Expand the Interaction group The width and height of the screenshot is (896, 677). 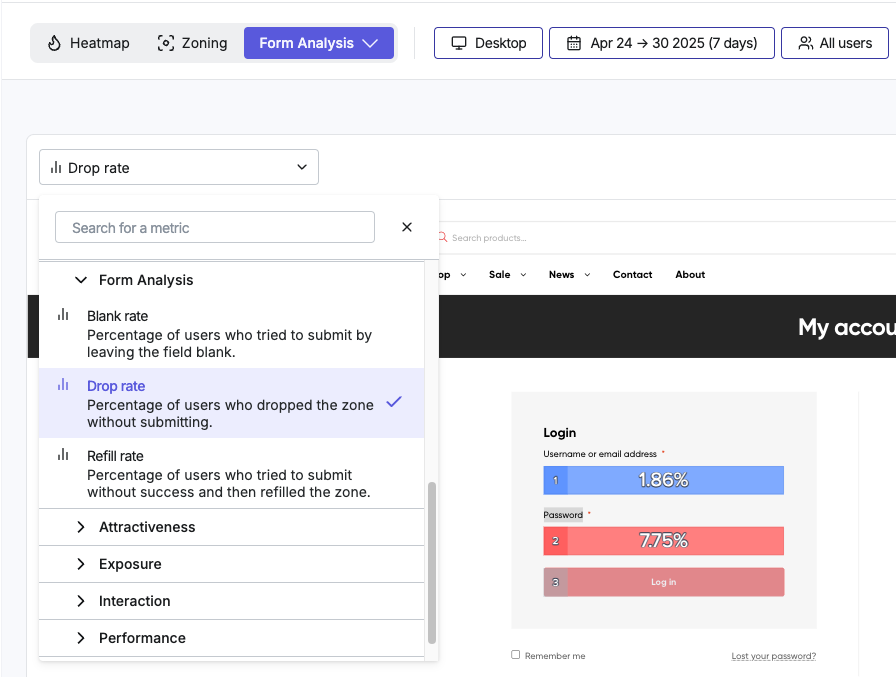coord(231,601)
